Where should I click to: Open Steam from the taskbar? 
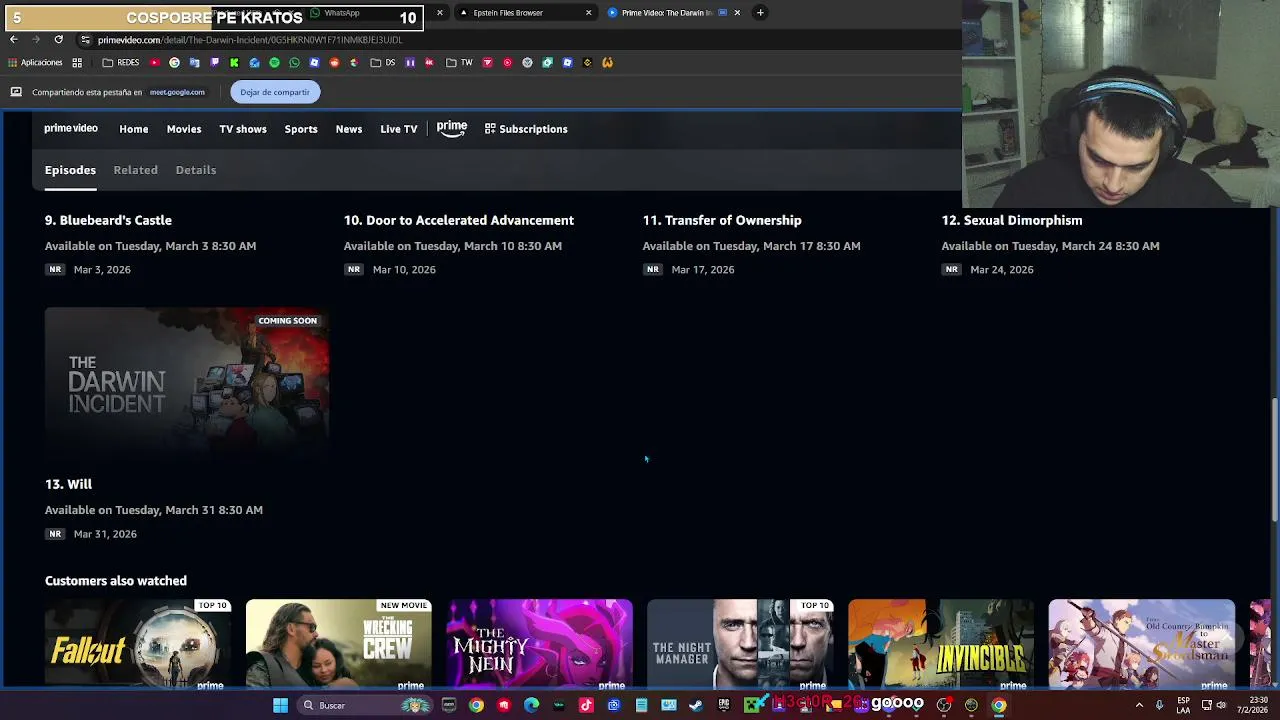pos(696,705)
